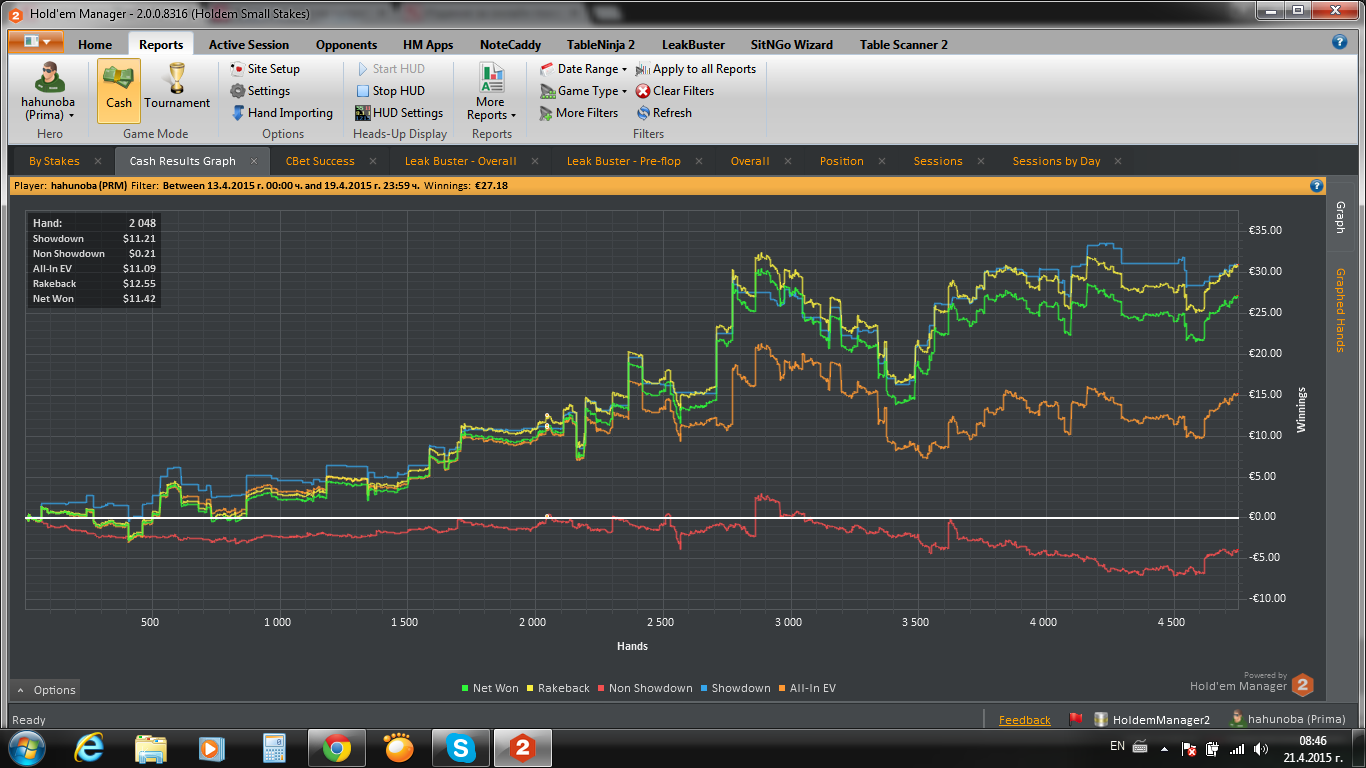1366x768 pixels.
Task: Close the Sessions report tab
Action: (x=981, y=161)
